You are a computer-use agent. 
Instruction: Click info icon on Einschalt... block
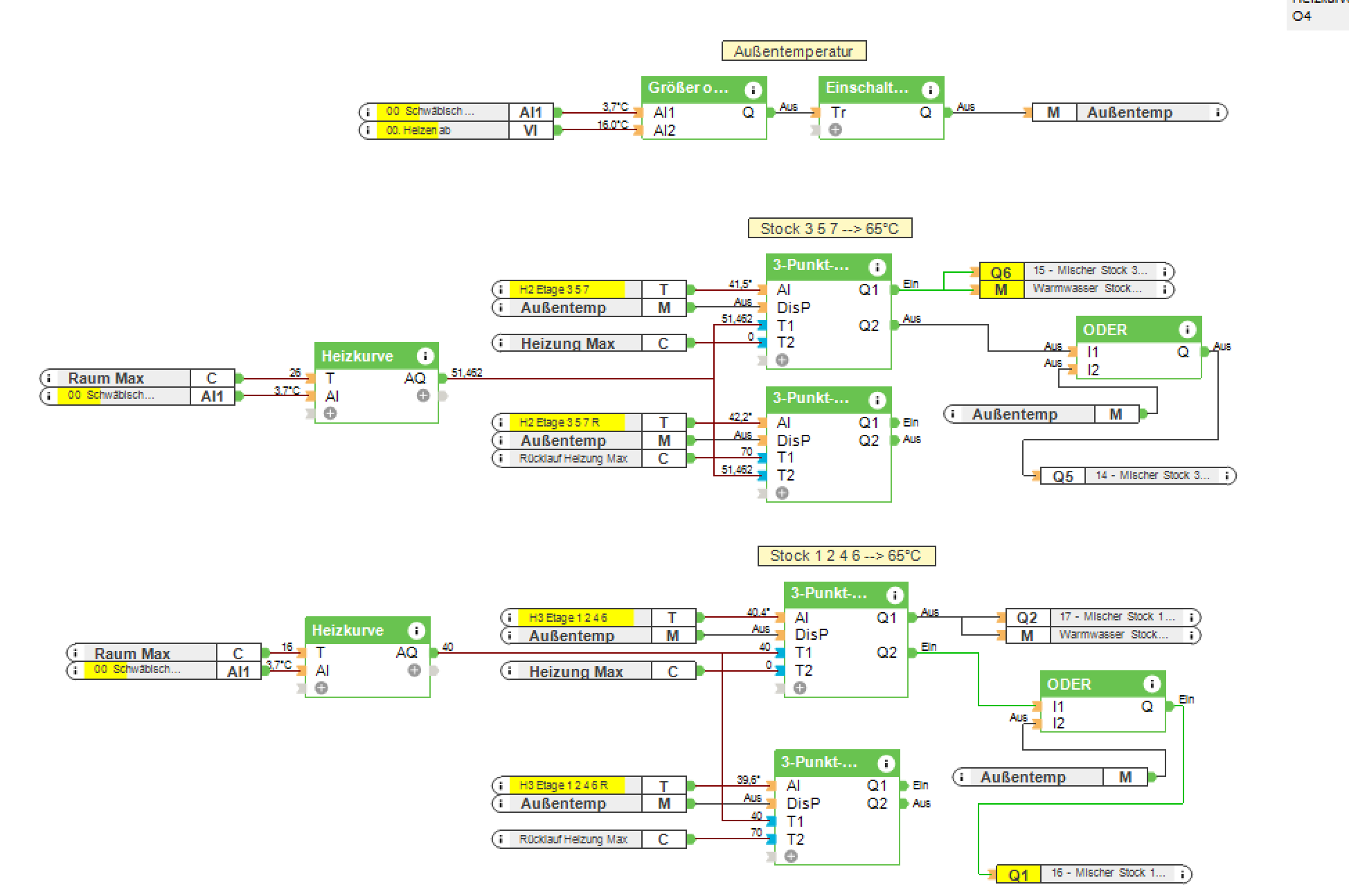pos(930,90)
